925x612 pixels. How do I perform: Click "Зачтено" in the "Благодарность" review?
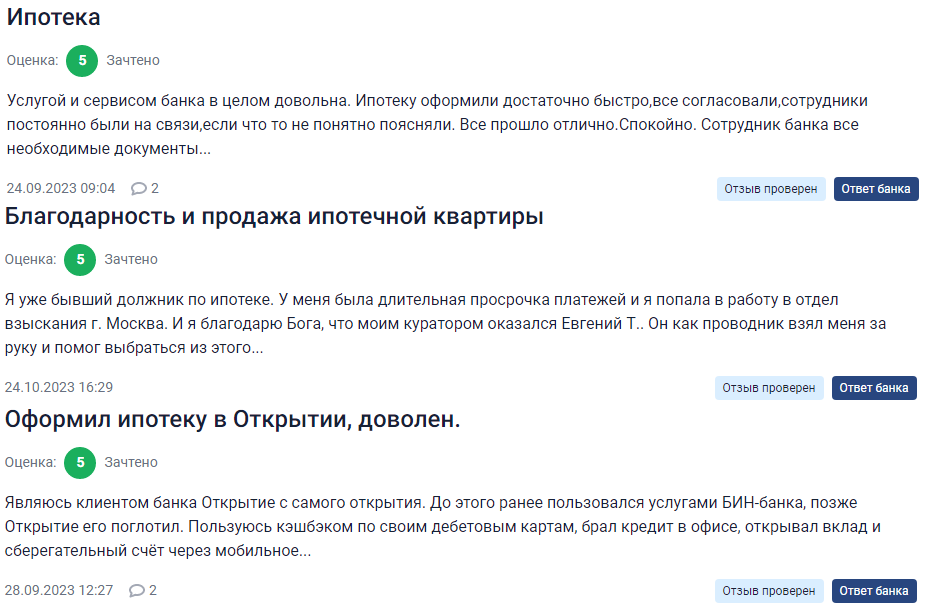[131, 260]
